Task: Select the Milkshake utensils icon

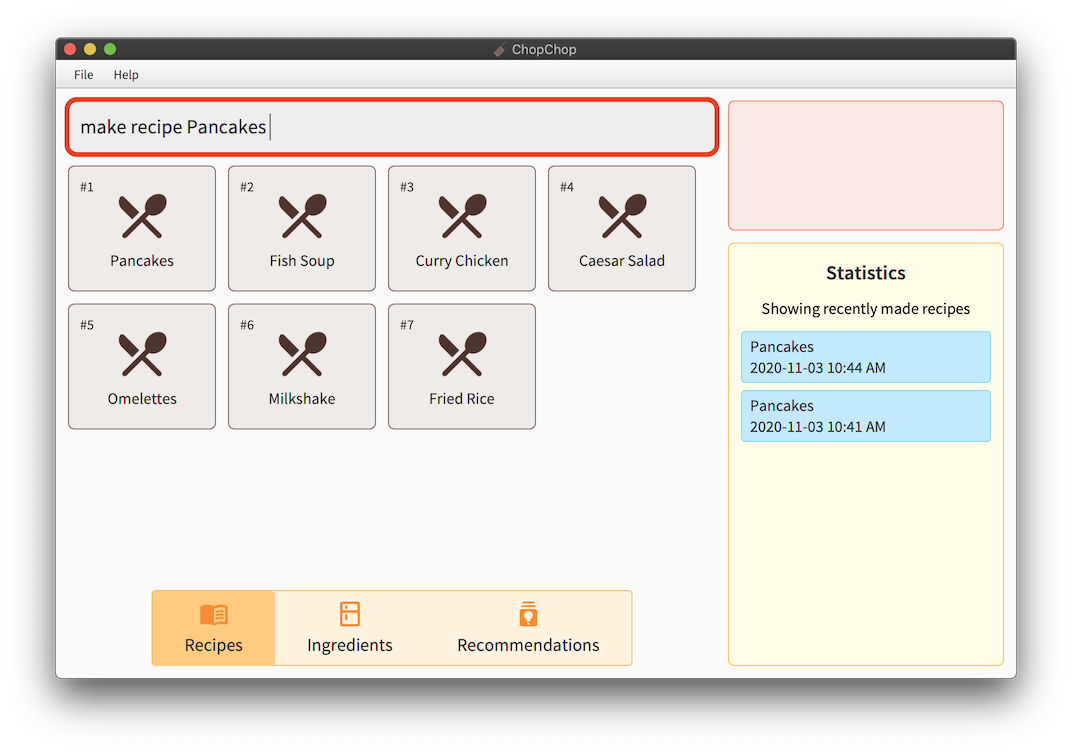Action: (x=302, y=354)
